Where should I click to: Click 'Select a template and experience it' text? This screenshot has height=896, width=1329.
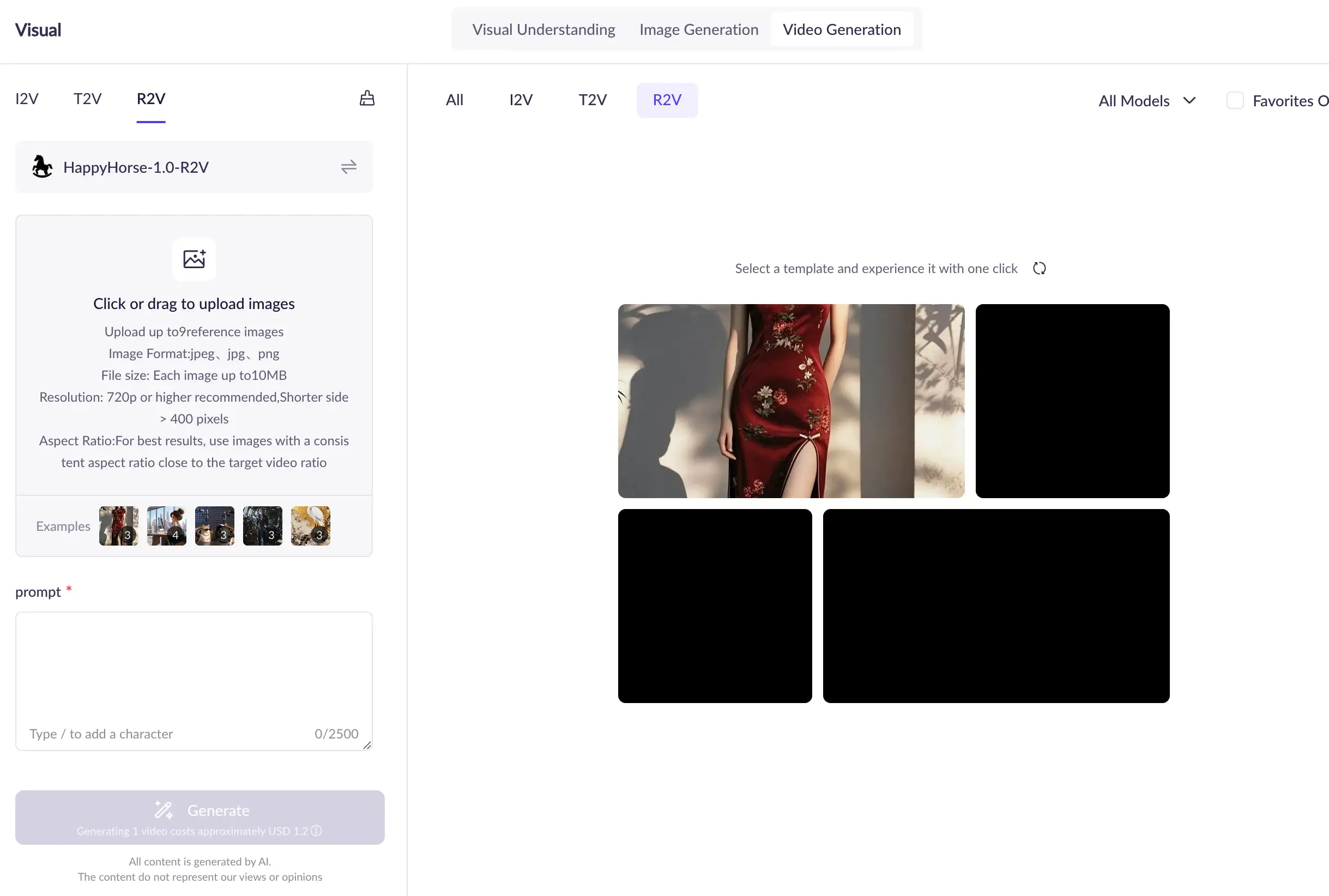click(x=876, y=269)
